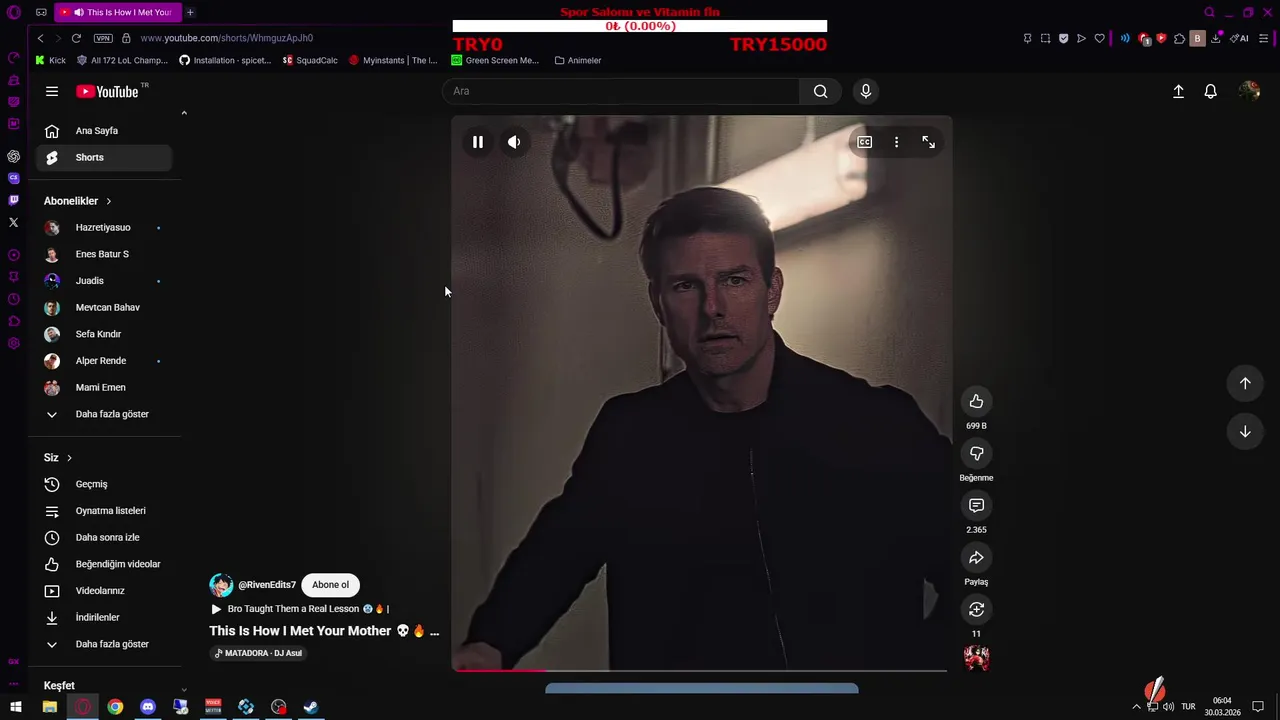Open YouTube account avatar menu
Image resolution: width=1280 pixels, height=720 pixels.
click(x=1249, y=91)
